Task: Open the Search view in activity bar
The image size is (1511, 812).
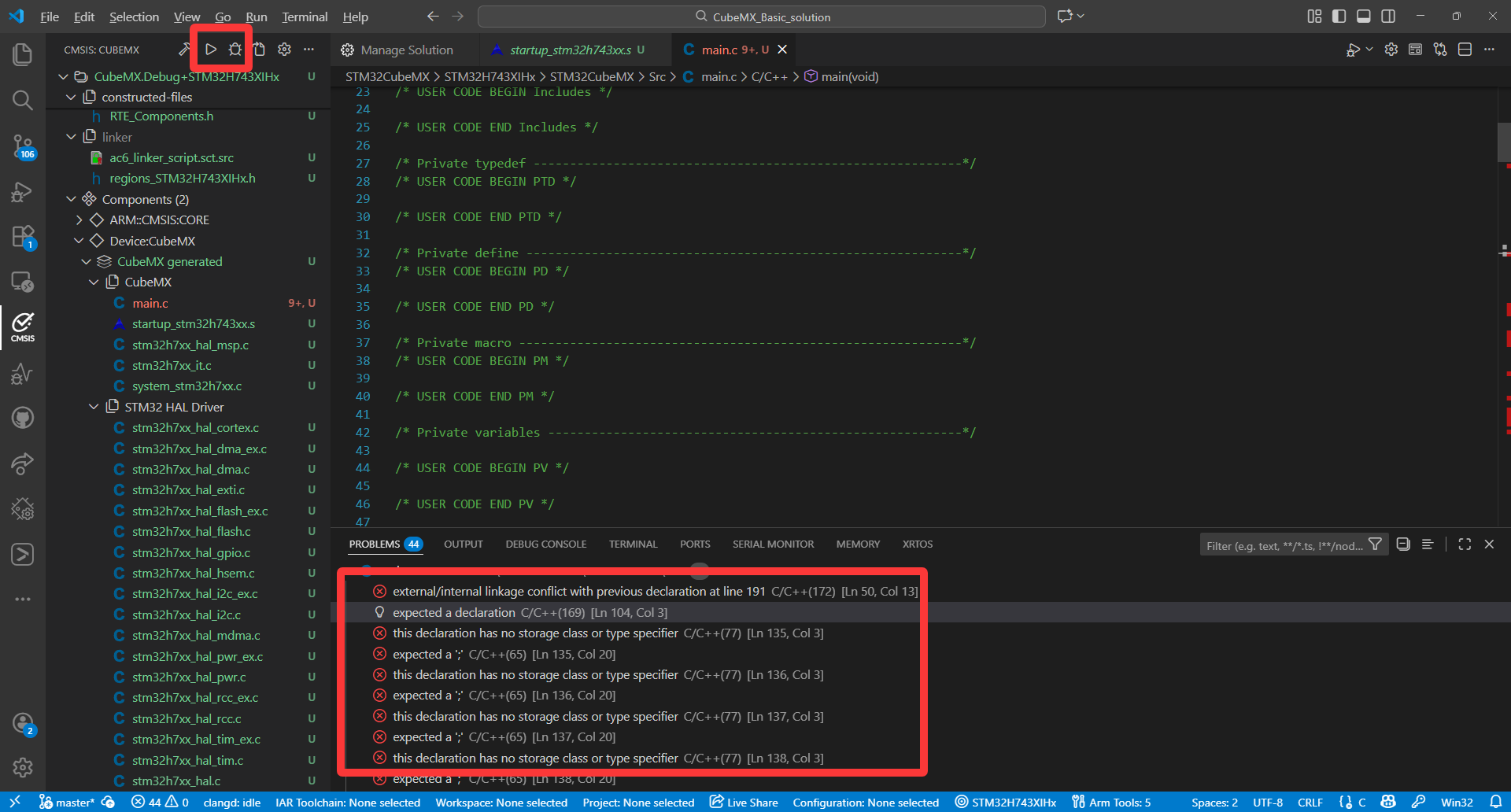Action: (22, 100)
